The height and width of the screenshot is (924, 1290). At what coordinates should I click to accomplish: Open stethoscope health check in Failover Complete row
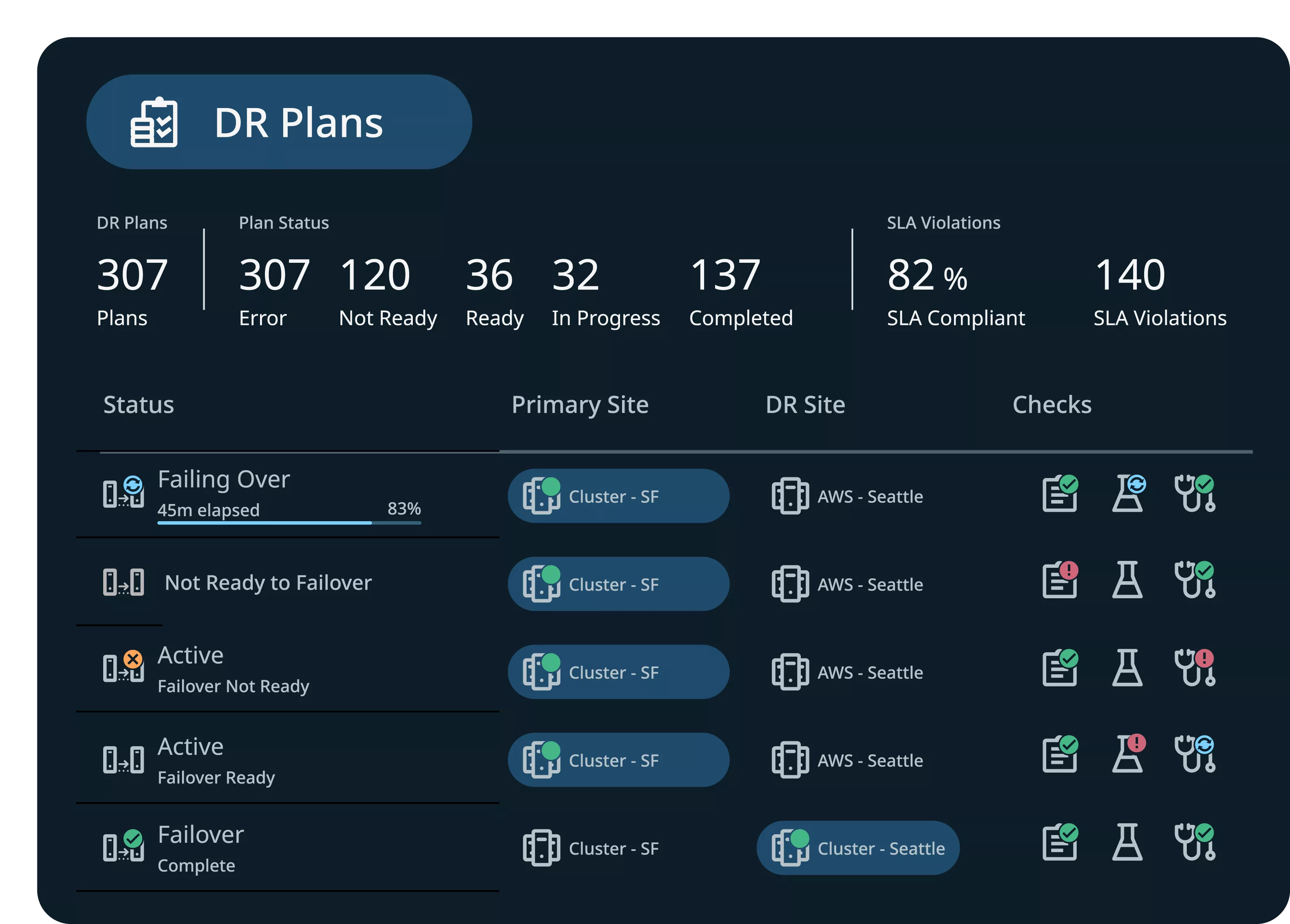(1195, 842)
